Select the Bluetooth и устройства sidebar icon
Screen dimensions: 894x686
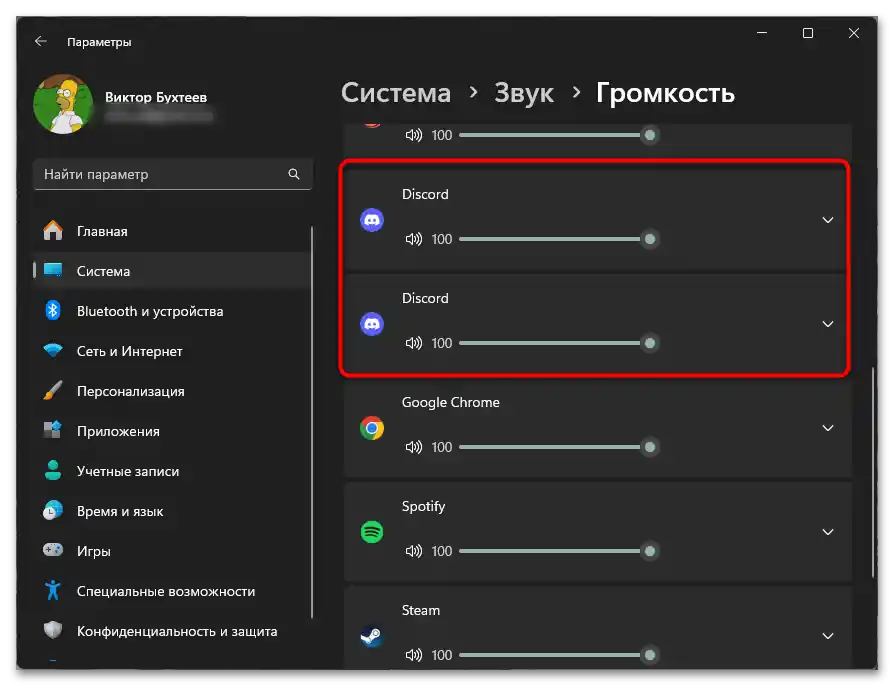tap(52, 311)
